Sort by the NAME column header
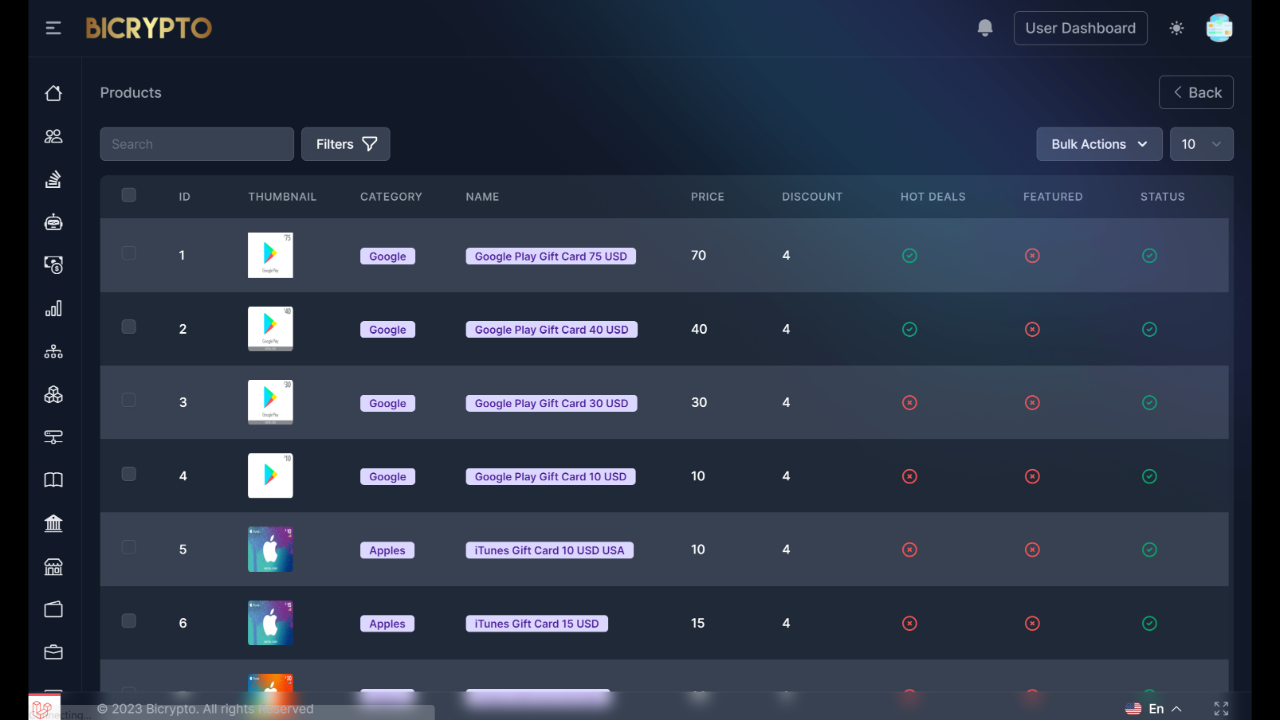The height and width of the screenshot is (720, 1280). pos(482,197)
